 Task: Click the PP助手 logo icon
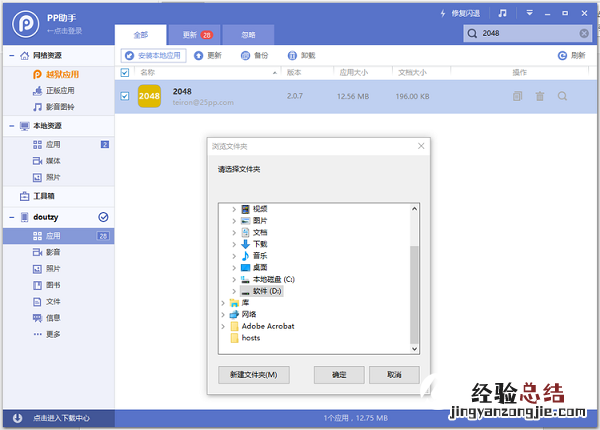click(25, 24)
